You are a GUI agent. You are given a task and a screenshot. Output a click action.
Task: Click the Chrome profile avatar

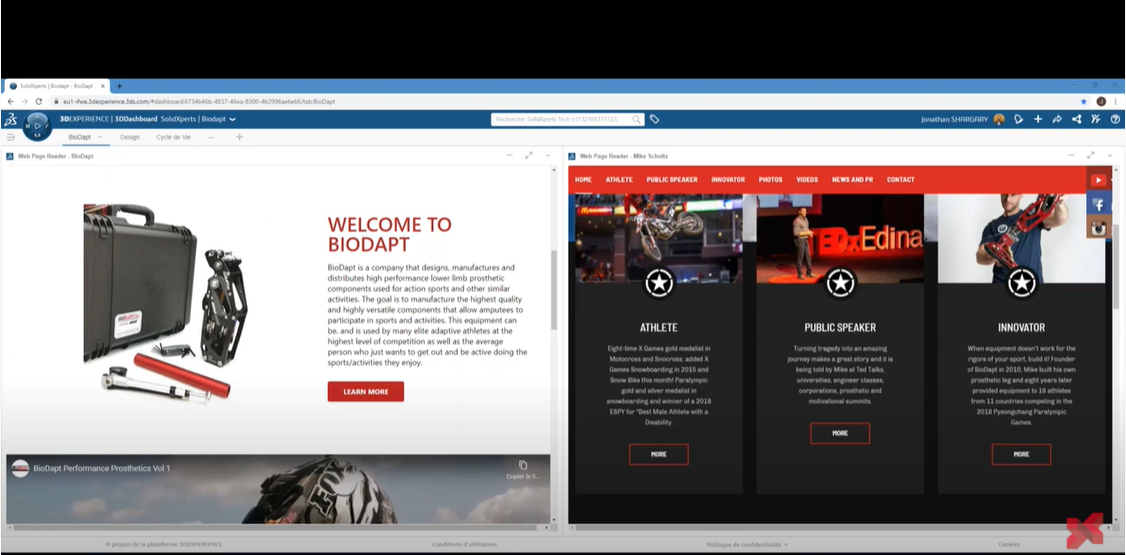pyautogui.click(x=1101, y=102)
